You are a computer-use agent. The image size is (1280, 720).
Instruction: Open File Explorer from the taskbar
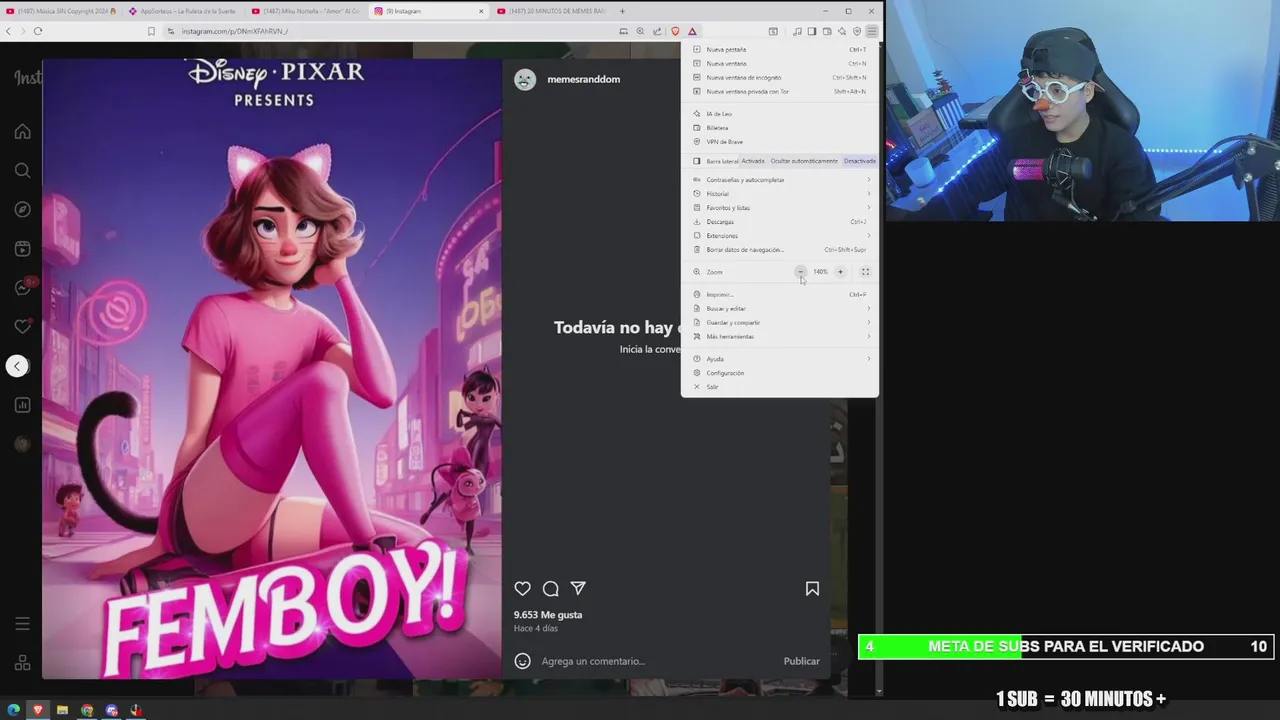tap(62, 710)
